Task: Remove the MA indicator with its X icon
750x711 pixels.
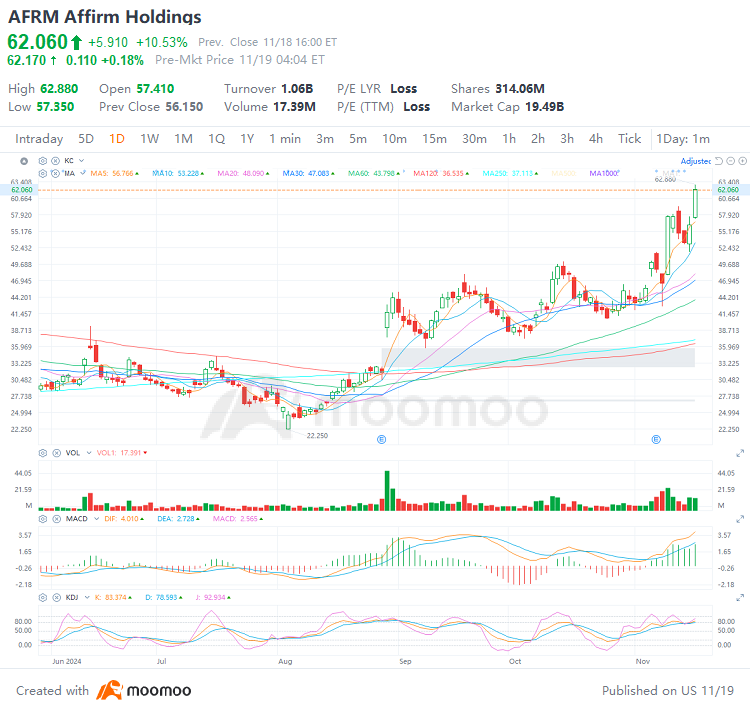Action: (x=55, y=173)
